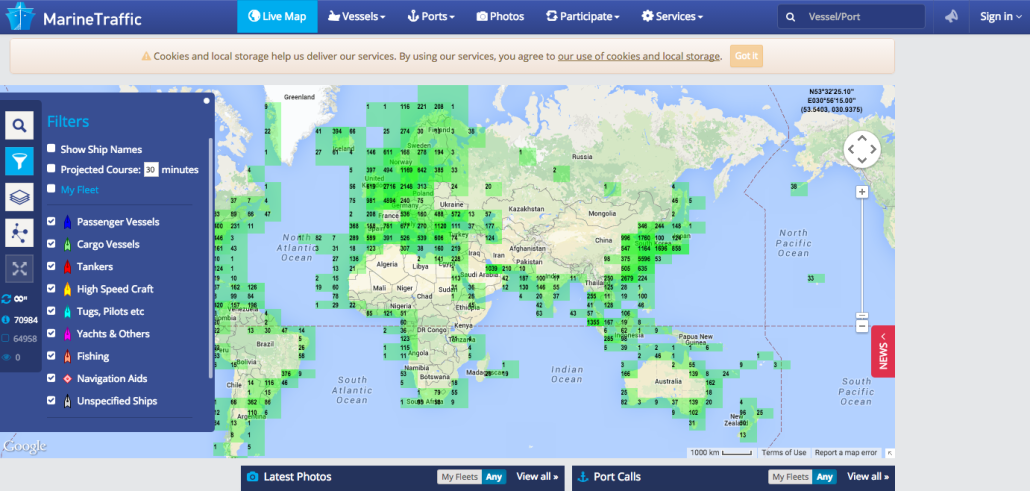Image resolution: width=1030 pixels, height=491 pixels.
Task: Click the eye icon beside 0
Action: tap(6, 358)
